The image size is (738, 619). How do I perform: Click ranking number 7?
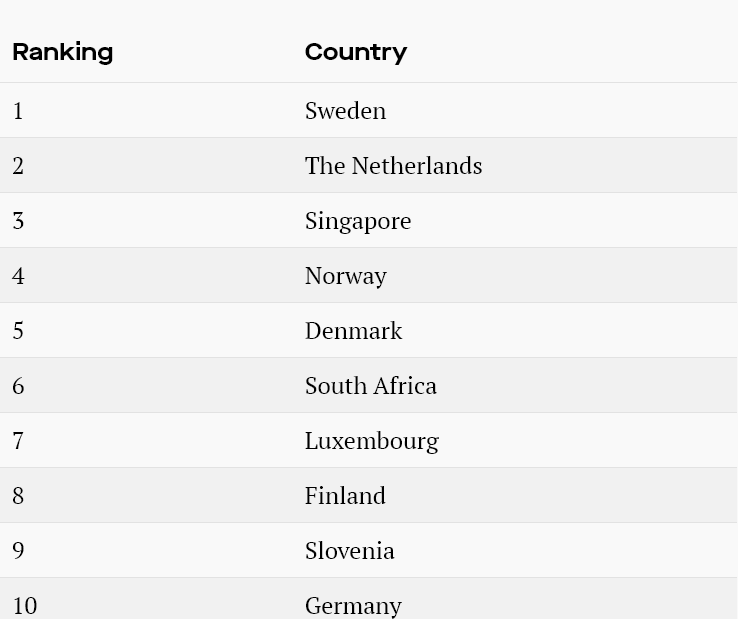[x=18, y=441]
